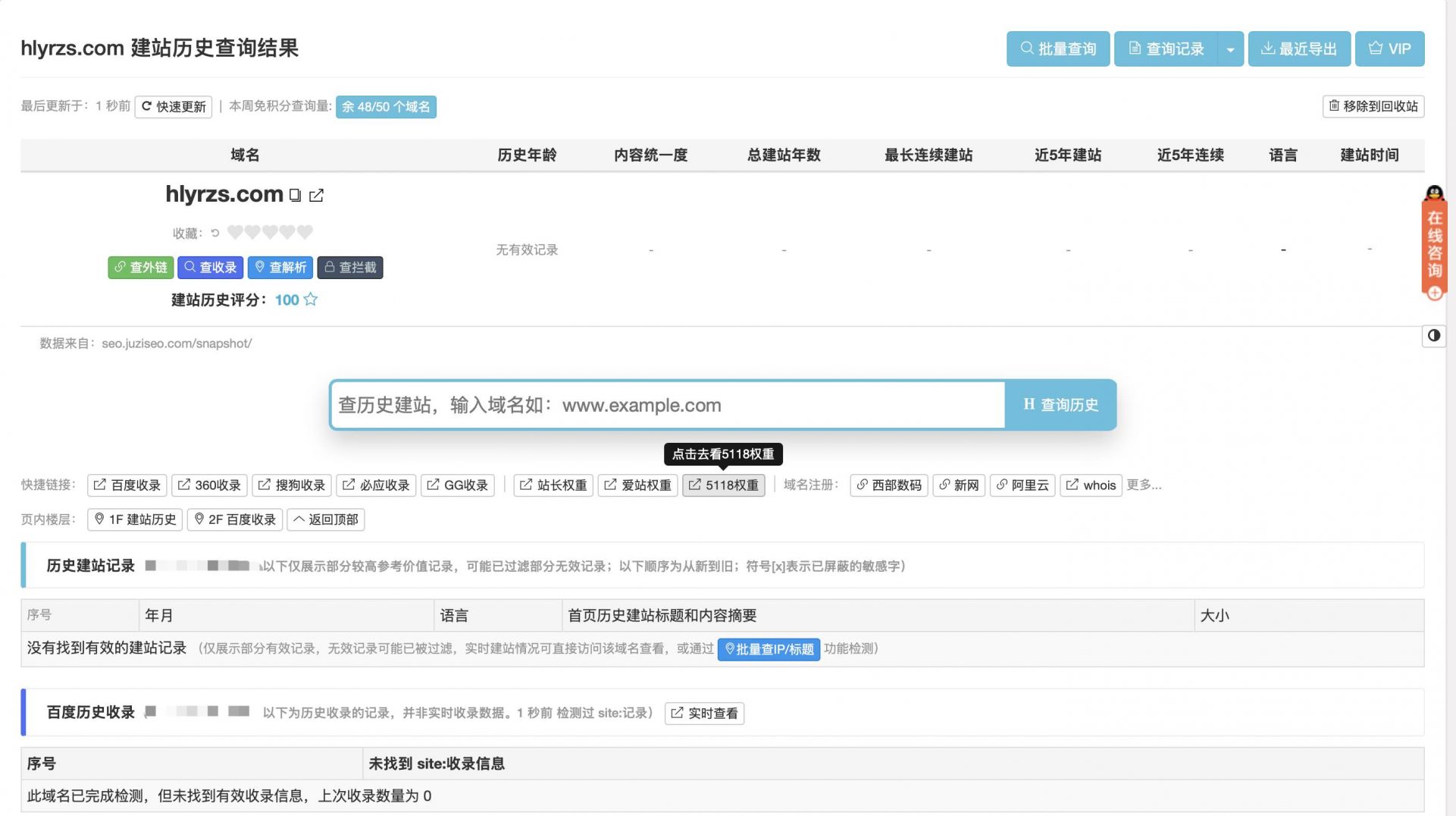Click the first heart rating icon
1456x816 pixels.
(x=235, y=232)
